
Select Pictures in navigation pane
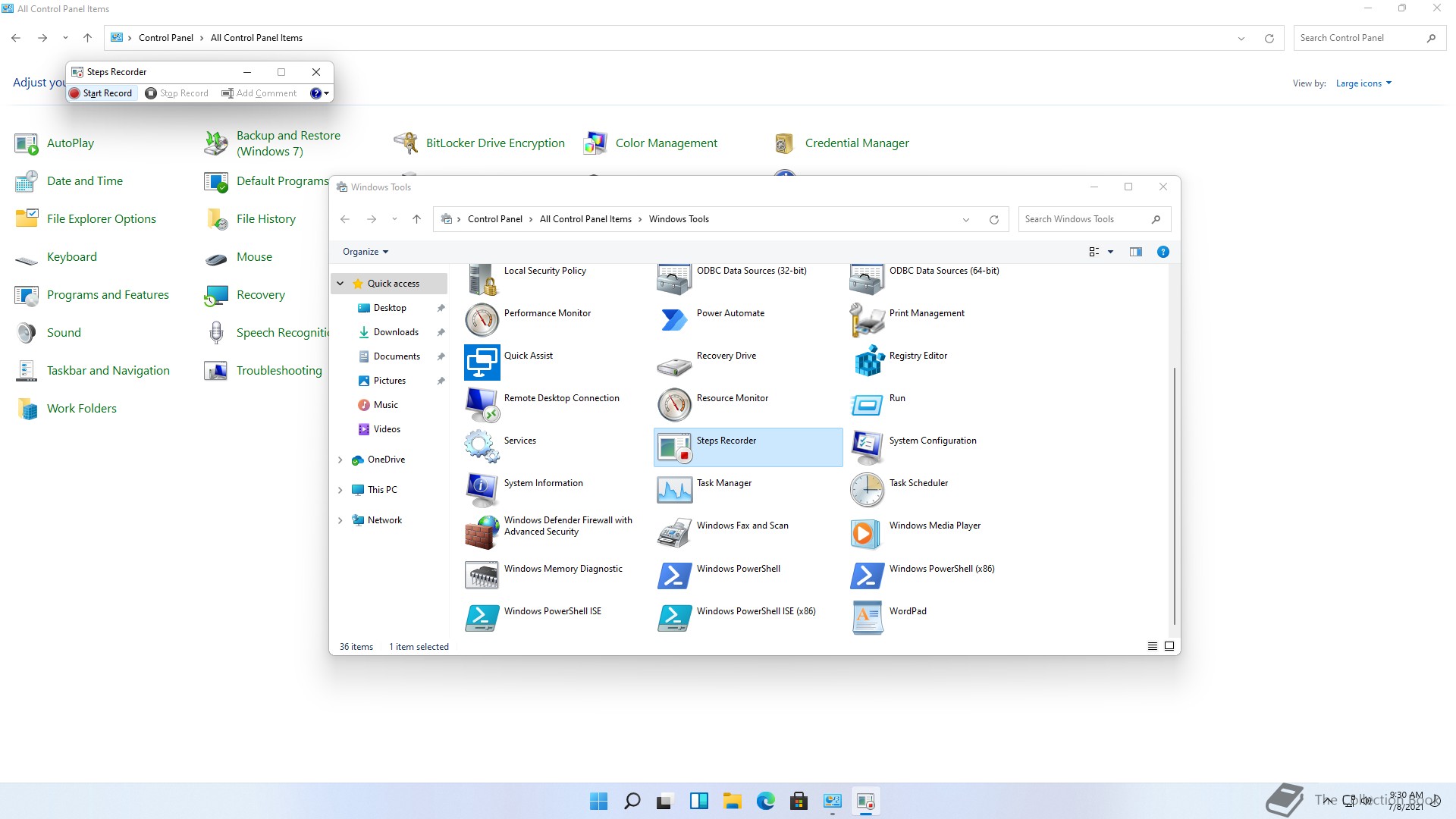point(389,381)
